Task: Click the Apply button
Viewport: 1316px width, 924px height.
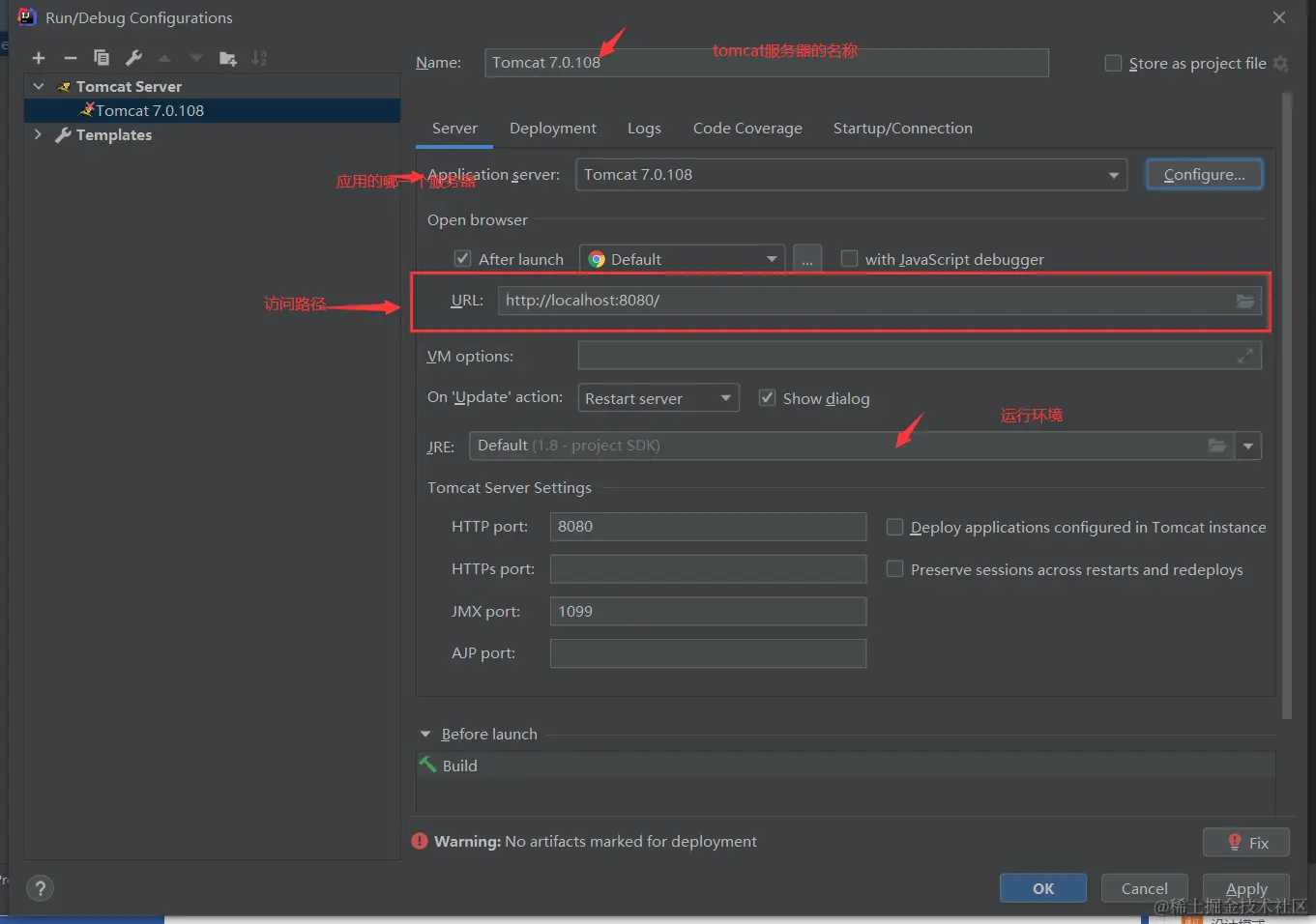Action: coord(1246,888)
